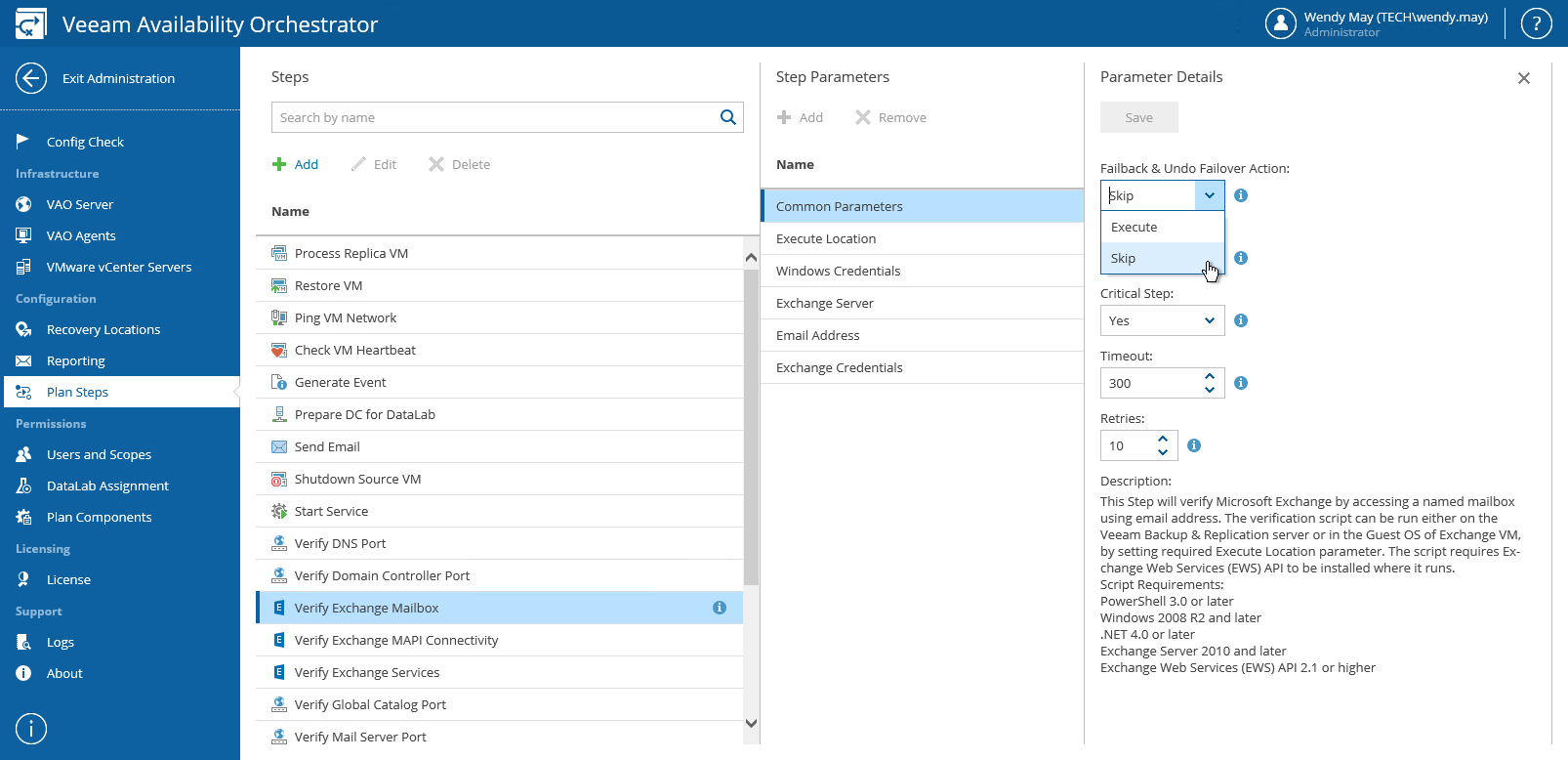This screenshot has height=760, width=1568.
Task: Select the Start Service gear icon
Action: 279,511
